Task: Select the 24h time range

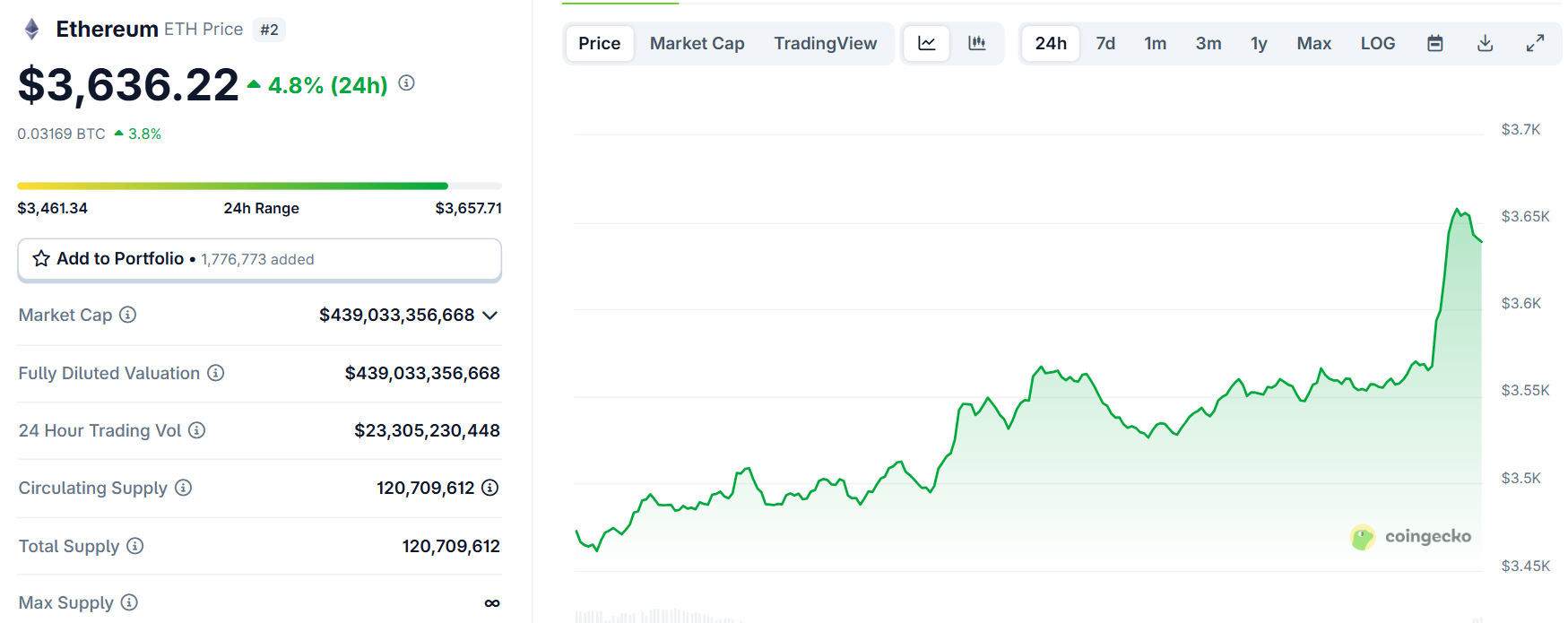Action: pos(1051,43)
